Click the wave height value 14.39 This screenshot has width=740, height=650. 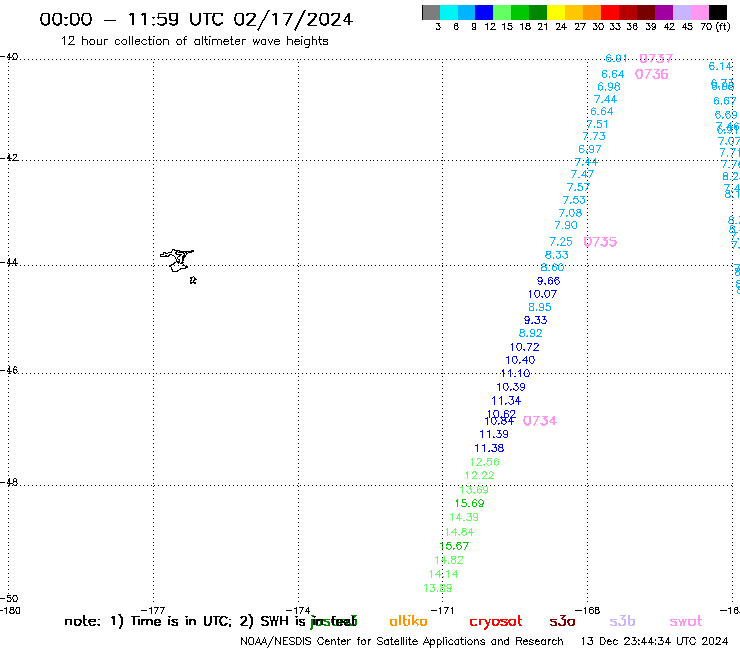point(464,517)
